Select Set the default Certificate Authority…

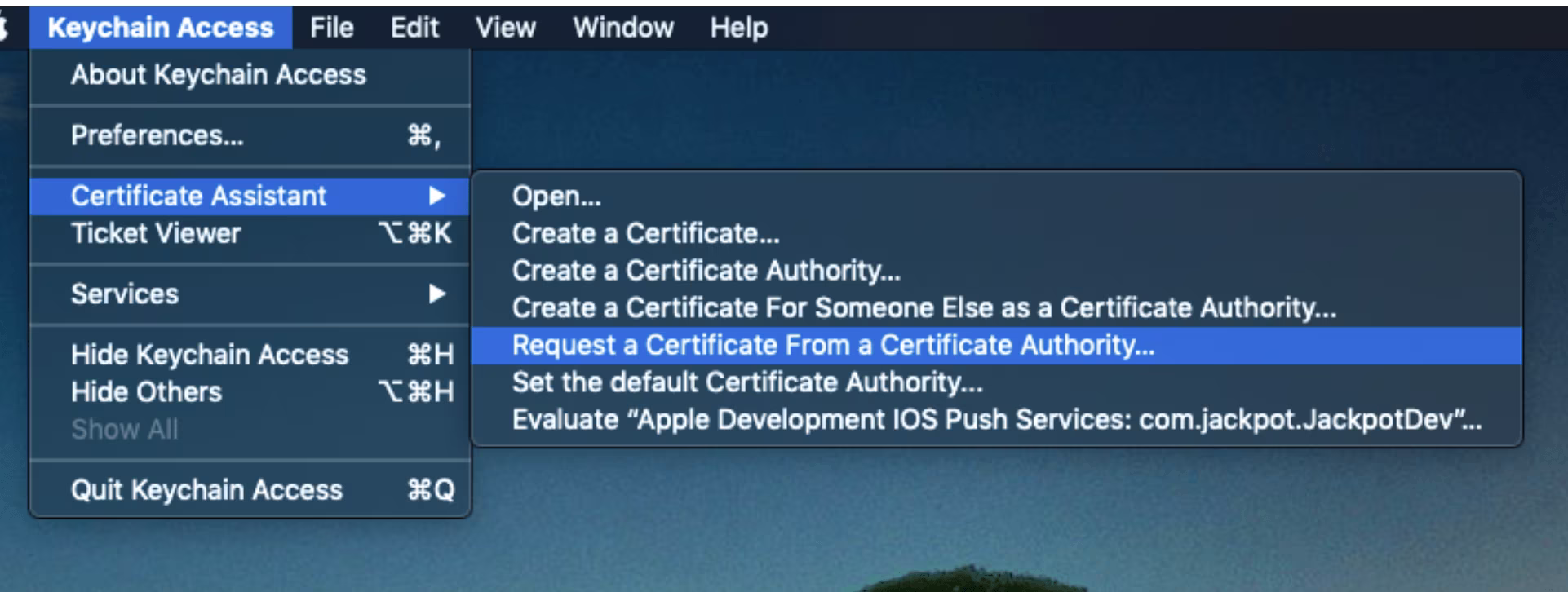pos(747,382)
